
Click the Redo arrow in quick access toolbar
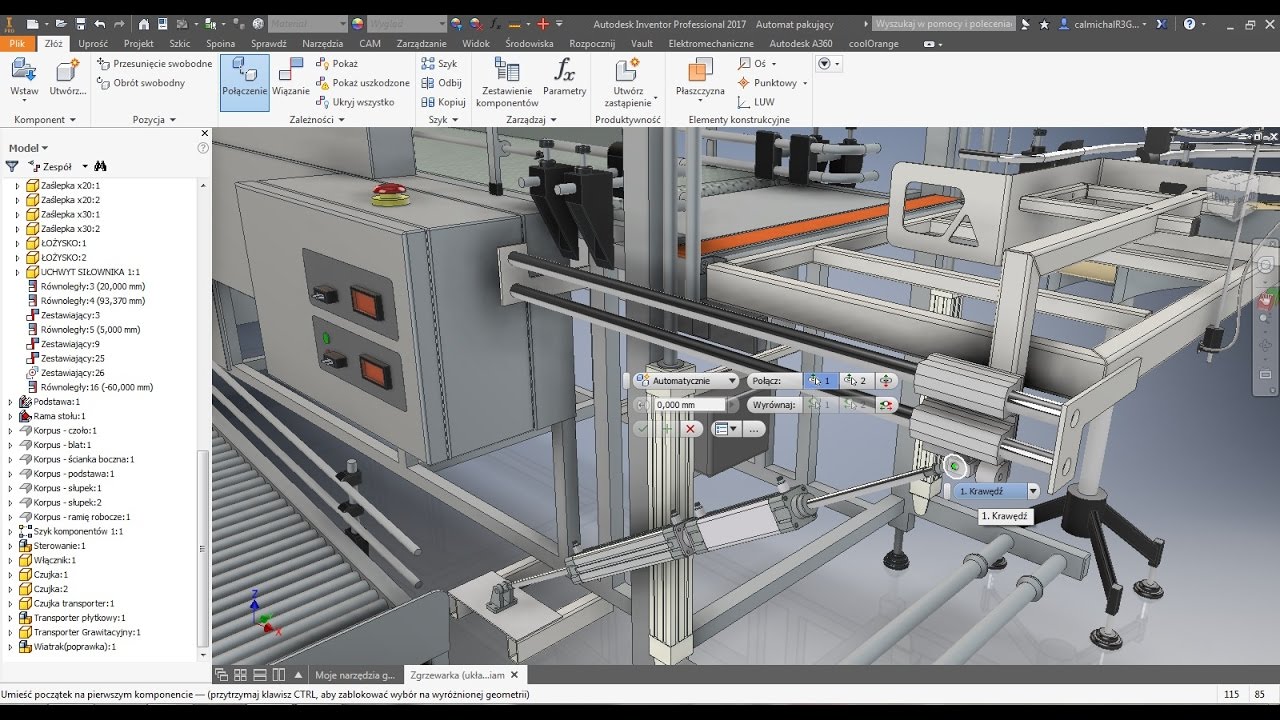[119, 23]
